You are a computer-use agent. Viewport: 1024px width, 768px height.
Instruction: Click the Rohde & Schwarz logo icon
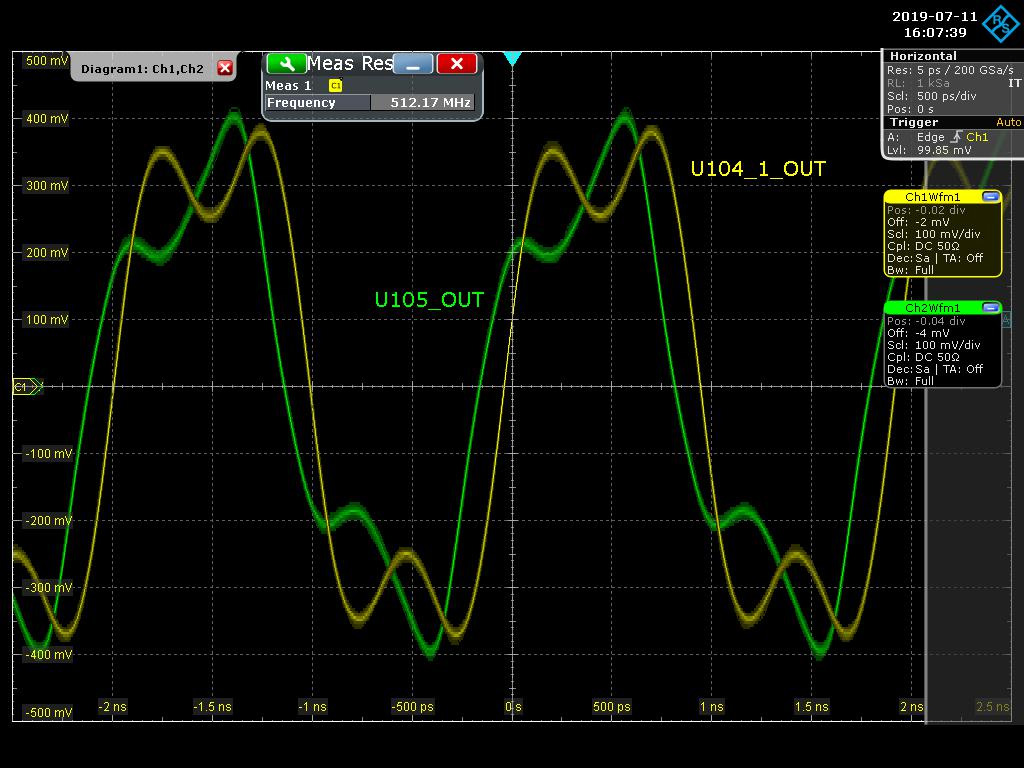[1000, 24]
